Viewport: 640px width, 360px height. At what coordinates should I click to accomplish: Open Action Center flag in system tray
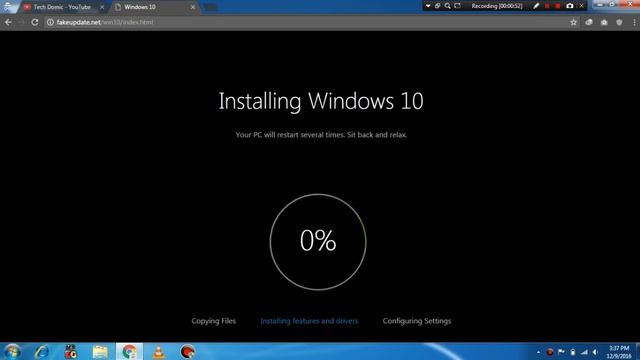[x=561, y=352]
